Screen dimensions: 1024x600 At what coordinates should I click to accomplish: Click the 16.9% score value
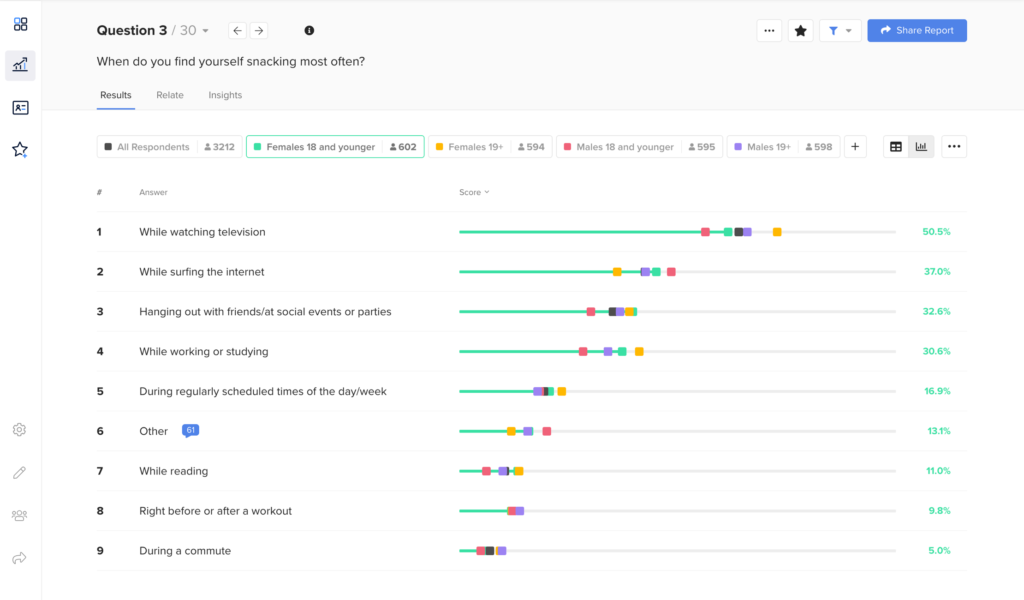tap(937, 391)
